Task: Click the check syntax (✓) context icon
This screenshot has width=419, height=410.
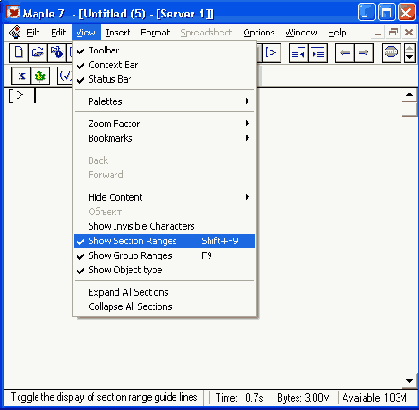Action: pos(65,76)
